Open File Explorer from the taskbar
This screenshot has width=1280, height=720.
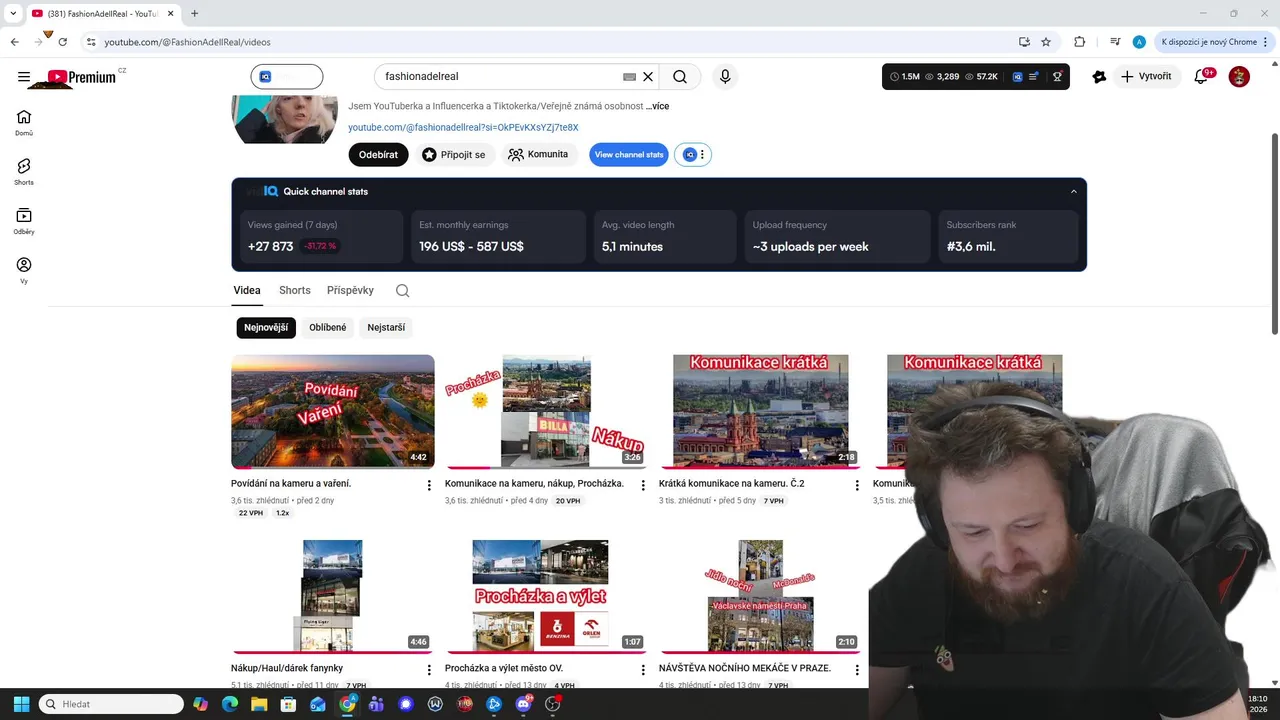point(259,704)
